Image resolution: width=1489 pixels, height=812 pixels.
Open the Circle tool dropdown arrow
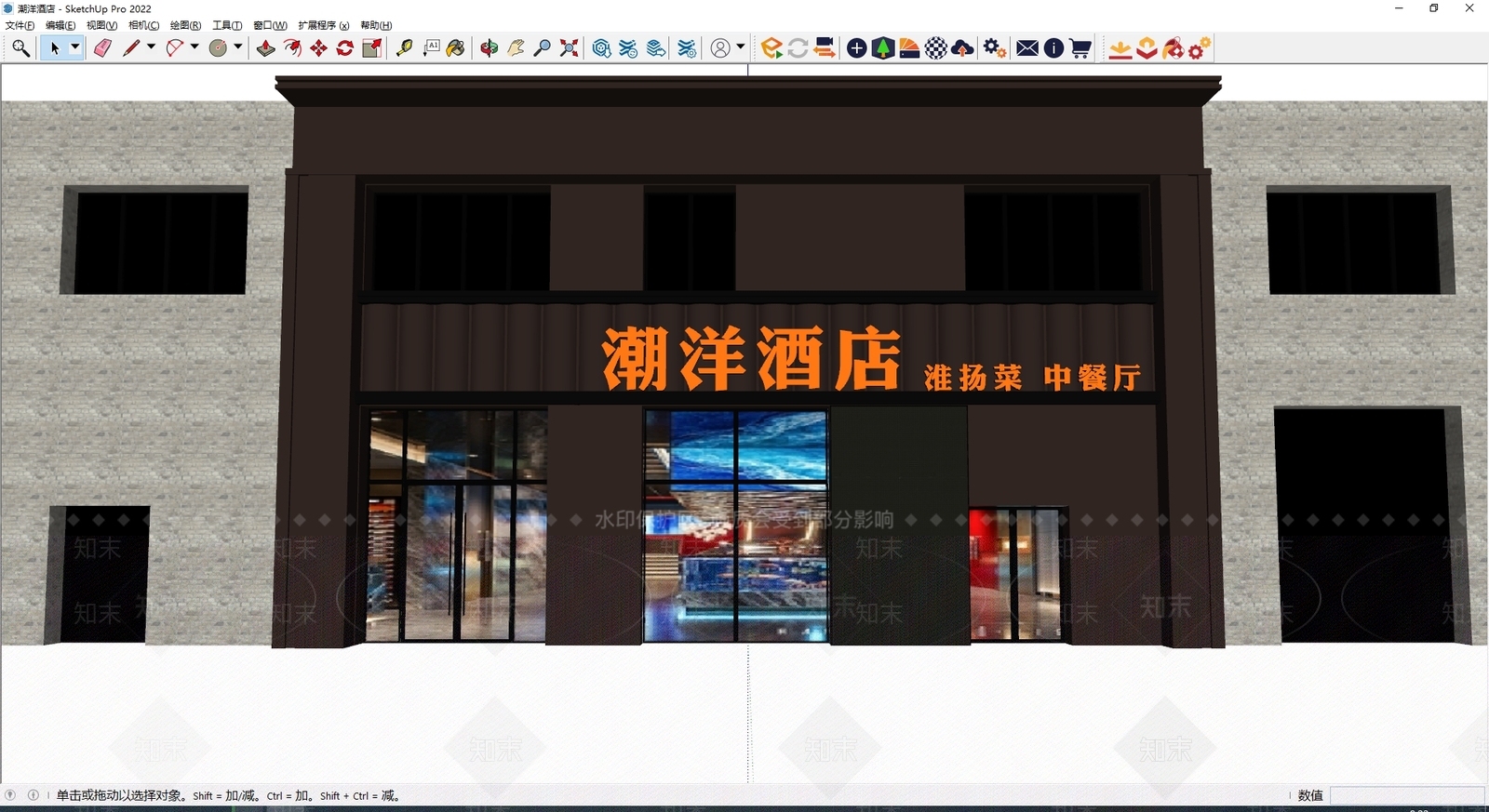238,47
